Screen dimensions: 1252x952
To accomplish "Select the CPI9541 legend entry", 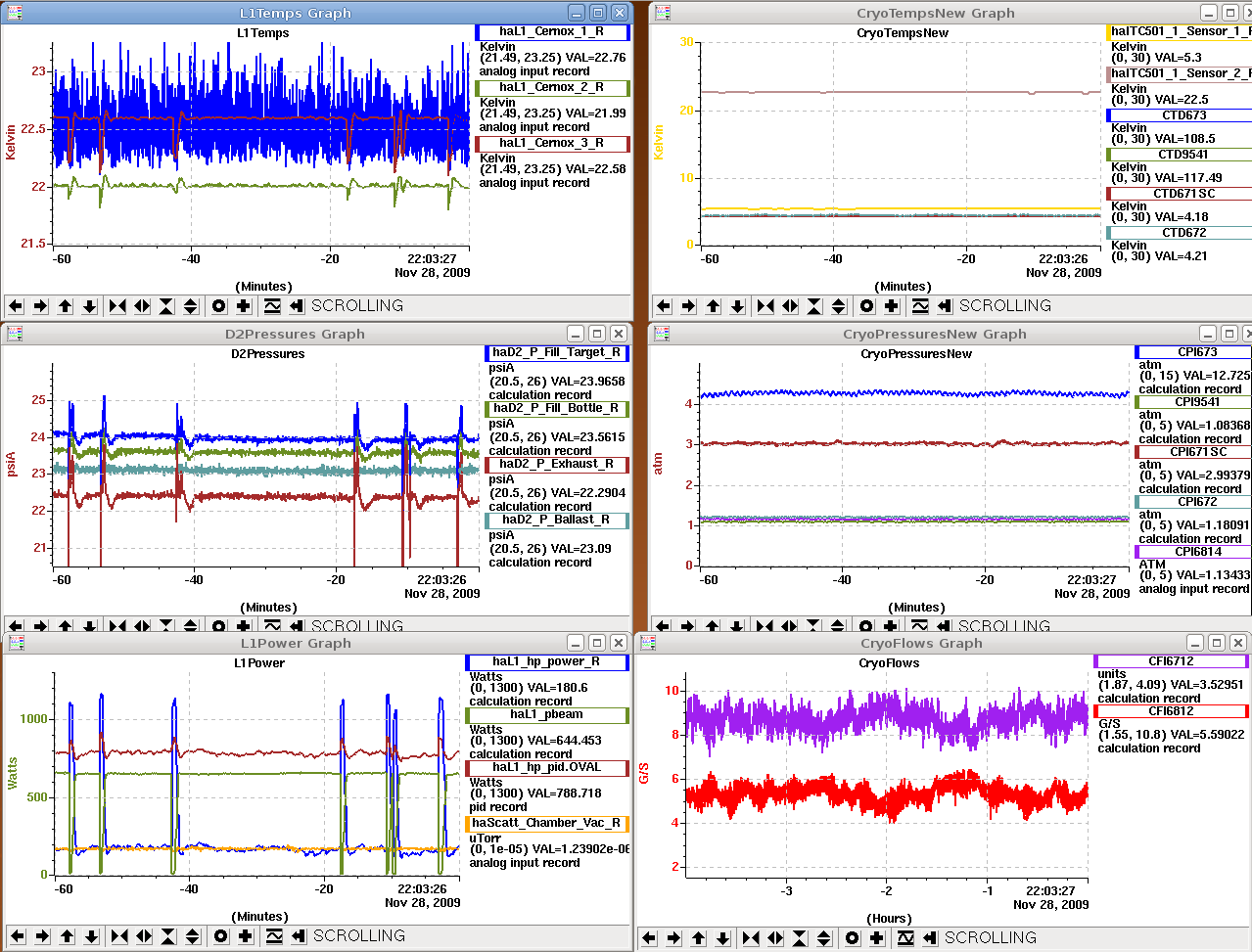I will pyautogui.click(x=1193, y=402).
